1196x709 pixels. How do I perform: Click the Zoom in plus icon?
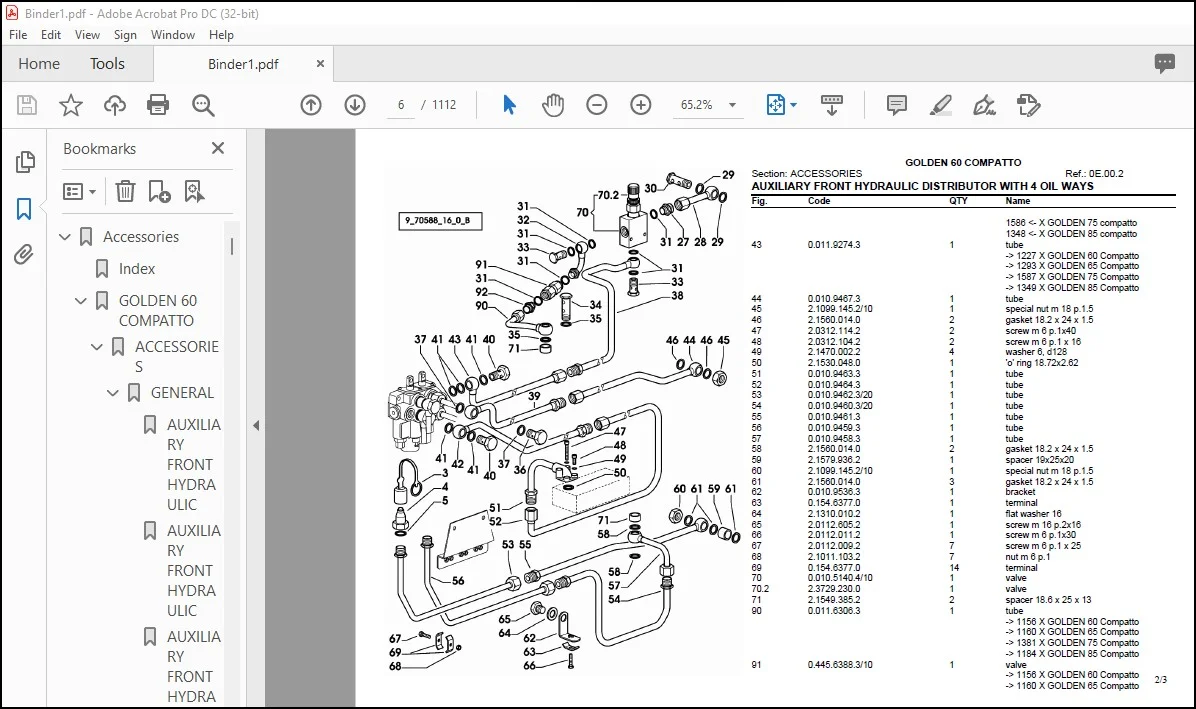coord(641,104)
